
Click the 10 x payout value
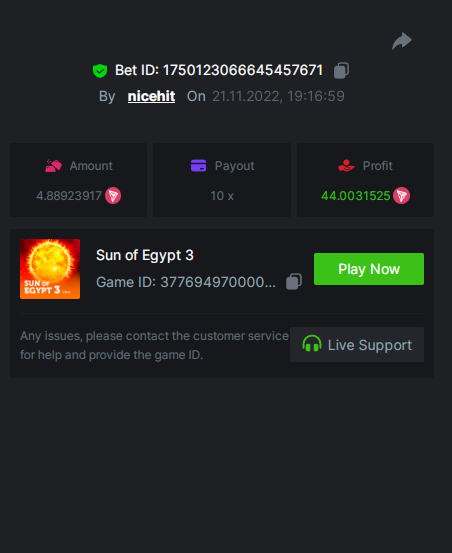click(222, 196)
